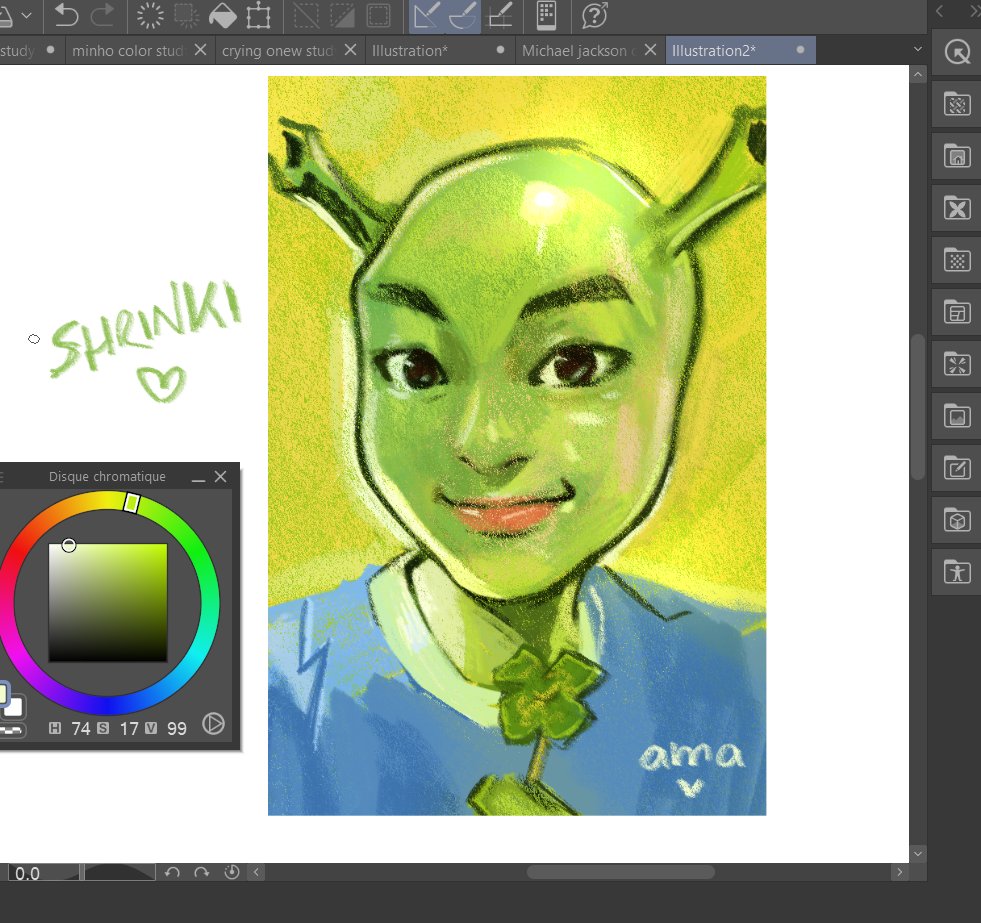Click the S saturation label
981x923 pixels.
(x=103, y=728)
